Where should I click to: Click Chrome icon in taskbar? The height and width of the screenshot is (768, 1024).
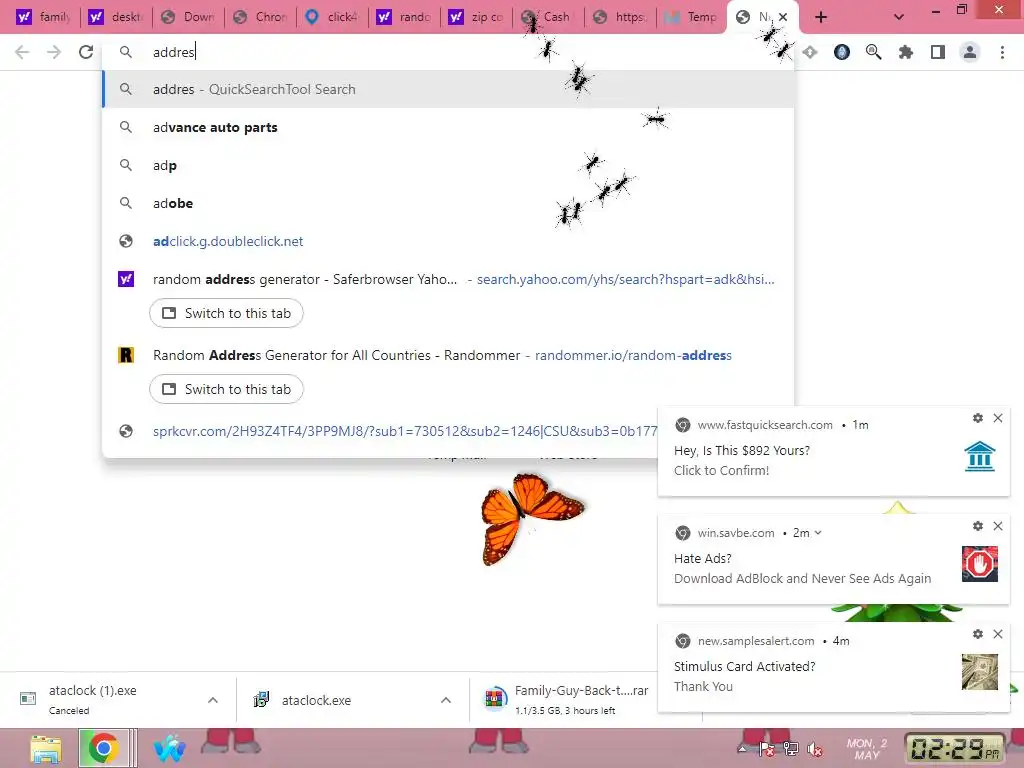click(x=103, y=748)
